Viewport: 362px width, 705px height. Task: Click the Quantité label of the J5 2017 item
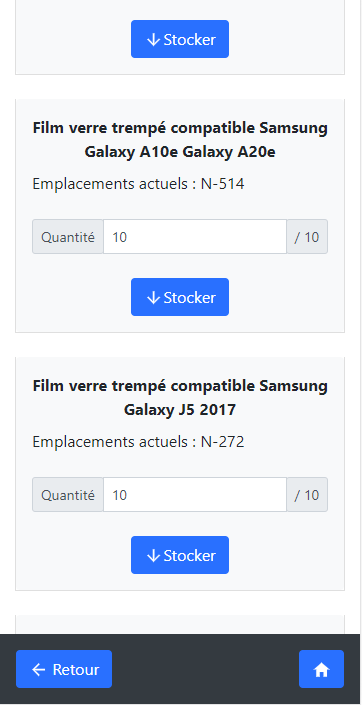pos(68,495)
